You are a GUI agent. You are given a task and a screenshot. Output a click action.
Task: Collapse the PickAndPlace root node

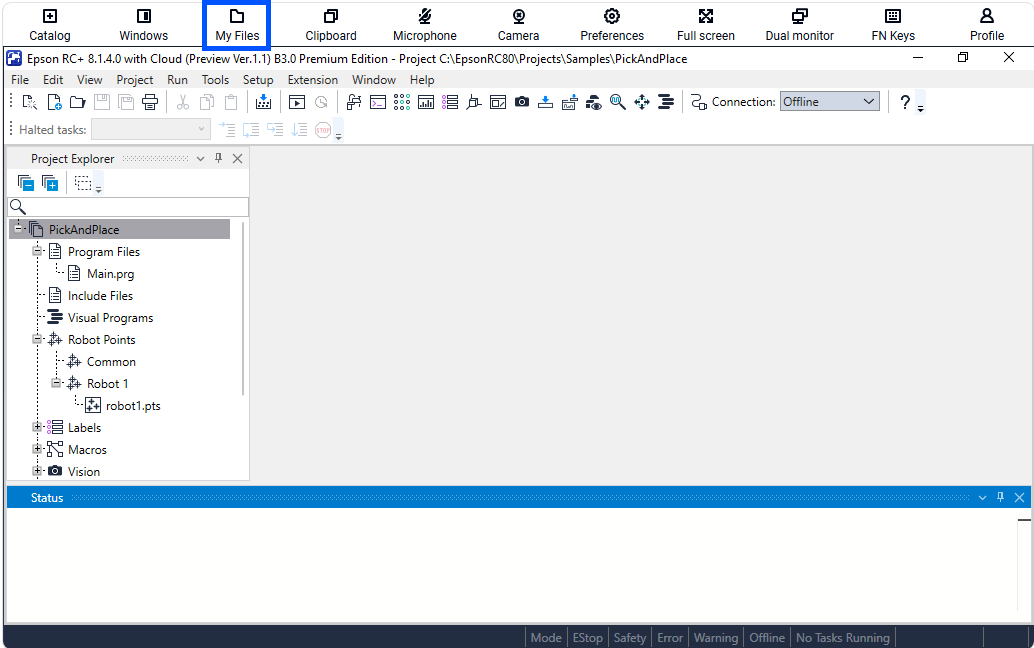tap(18, 229)
